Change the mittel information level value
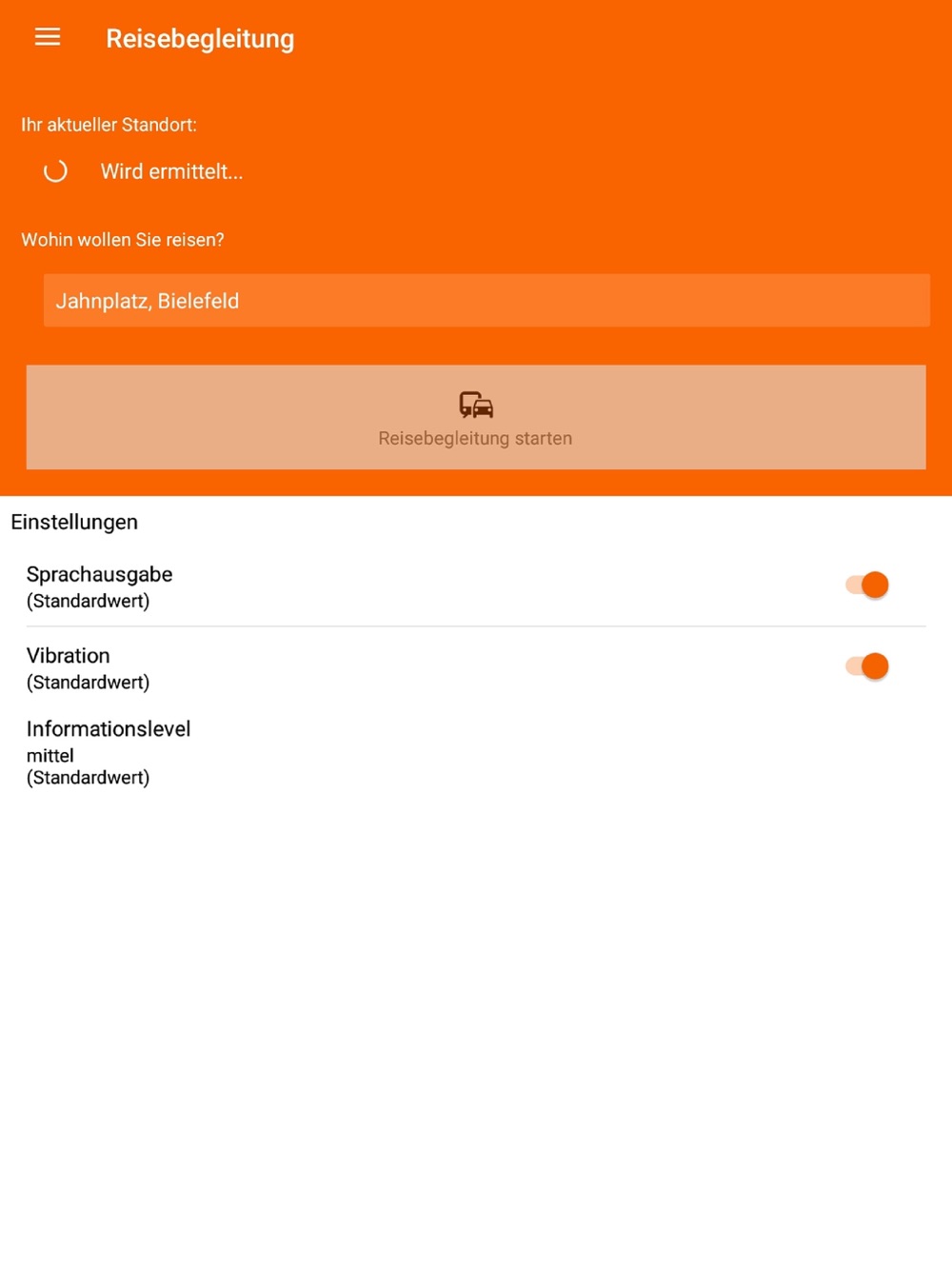Image resolution: width=952 pixels, height=1270 pixels. (50, 756)
